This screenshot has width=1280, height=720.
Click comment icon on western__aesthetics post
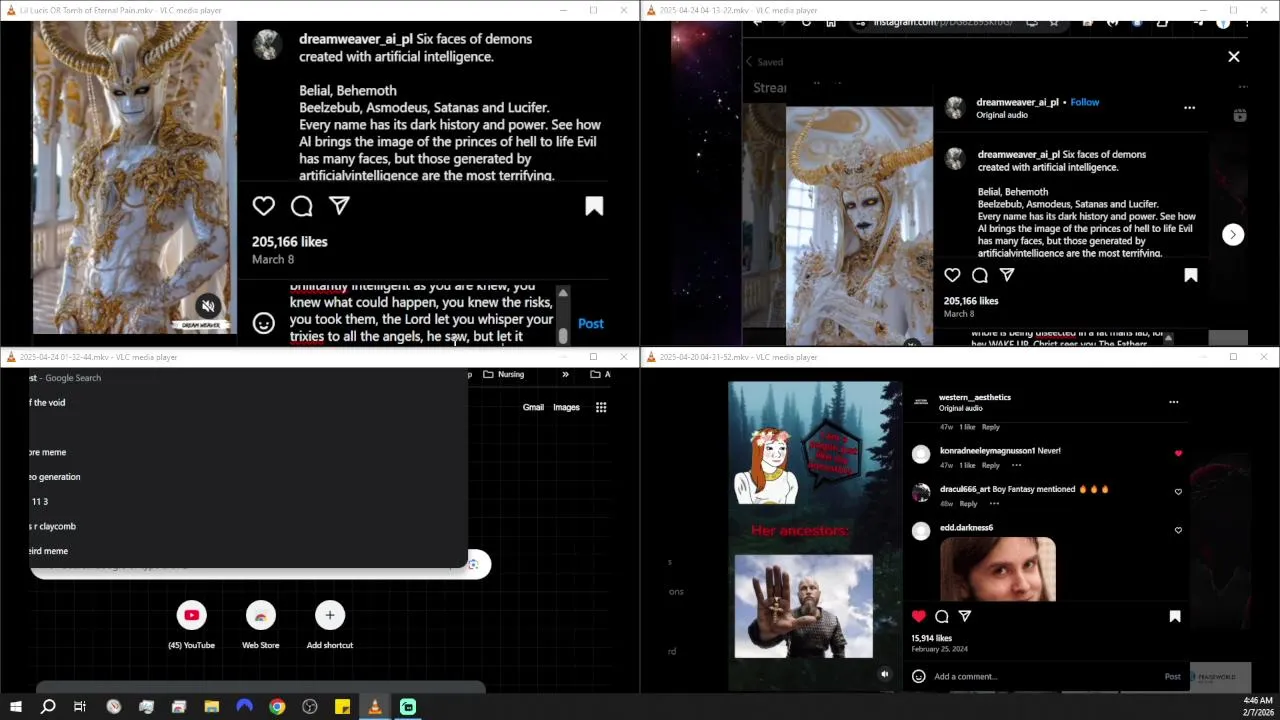[x=941, y=616]
